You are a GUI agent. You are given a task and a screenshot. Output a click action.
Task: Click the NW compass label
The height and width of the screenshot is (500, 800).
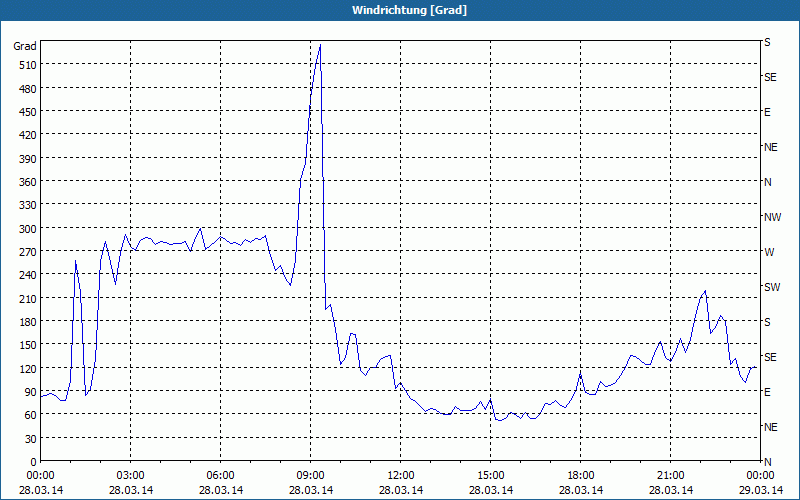[772, 217]
